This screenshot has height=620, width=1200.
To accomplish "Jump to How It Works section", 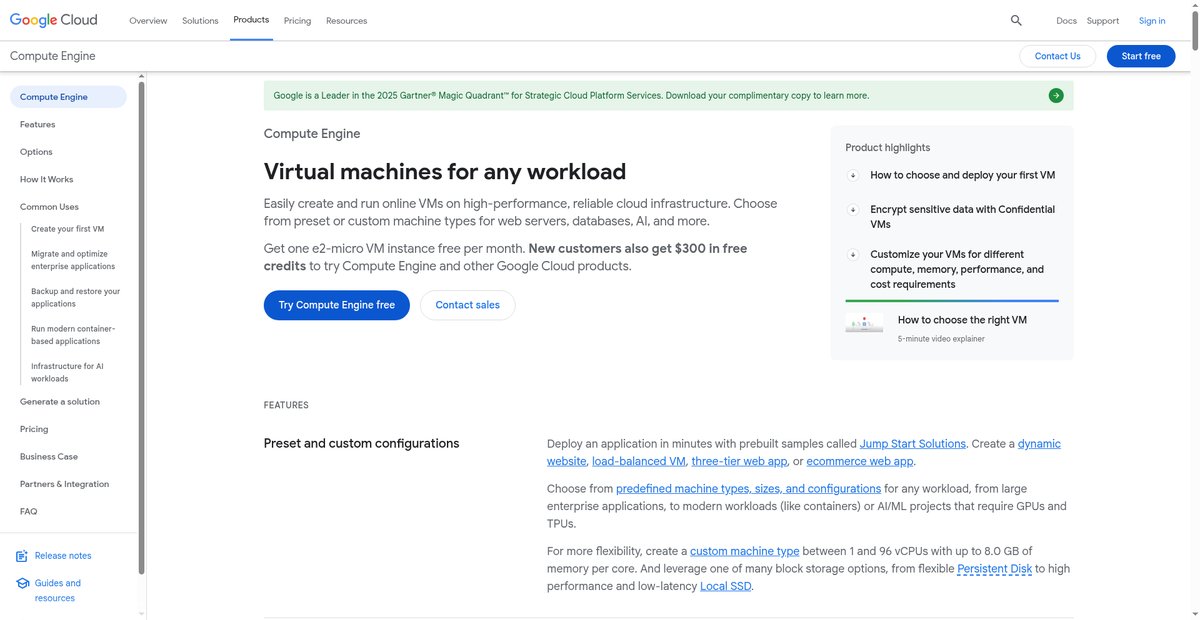I will (47, 180).
